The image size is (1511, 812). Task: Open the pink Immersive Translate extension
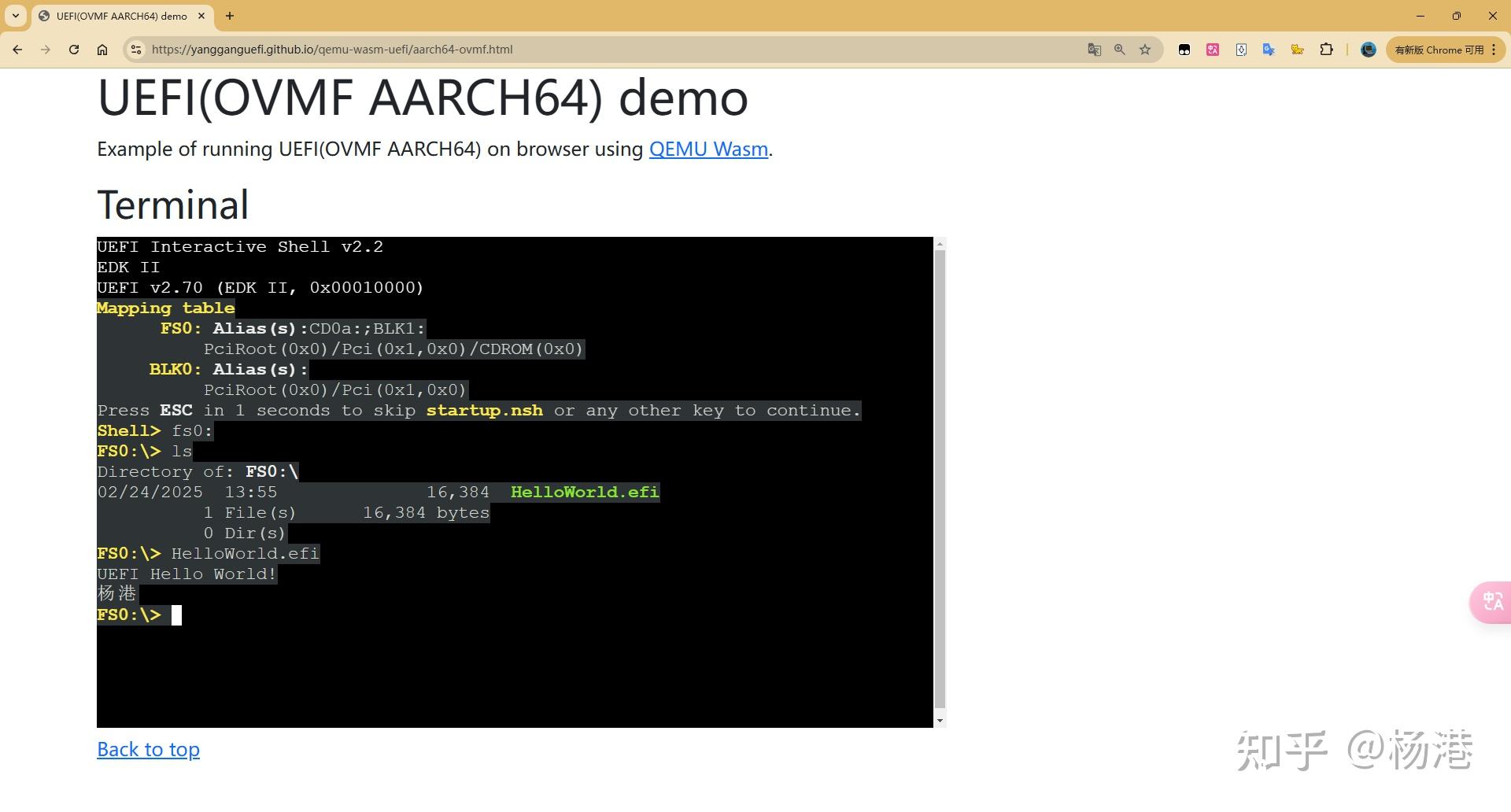tap(1212, 49)
